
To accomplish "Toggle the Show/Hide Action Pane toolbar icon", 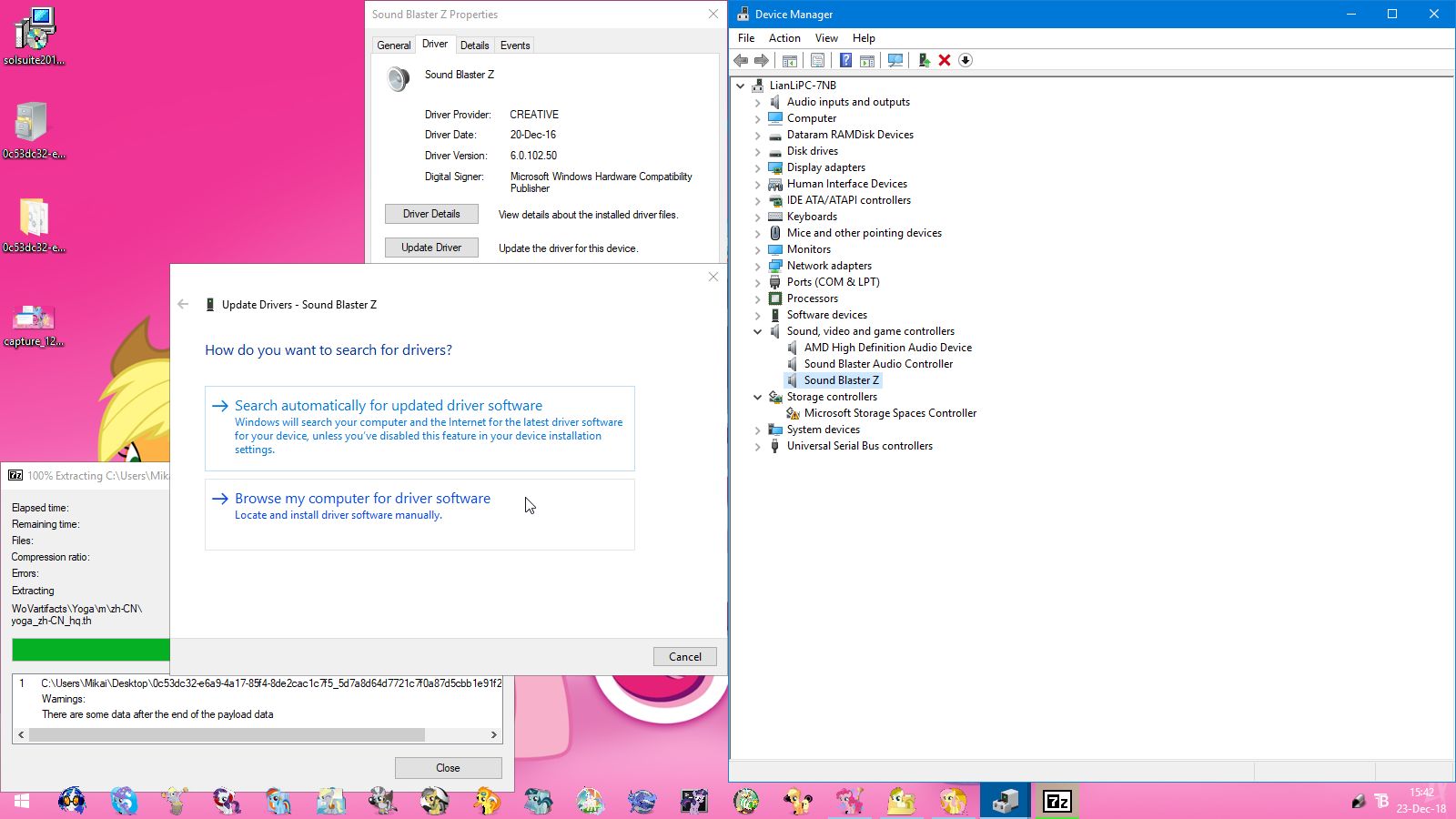I will click(867, 60).
